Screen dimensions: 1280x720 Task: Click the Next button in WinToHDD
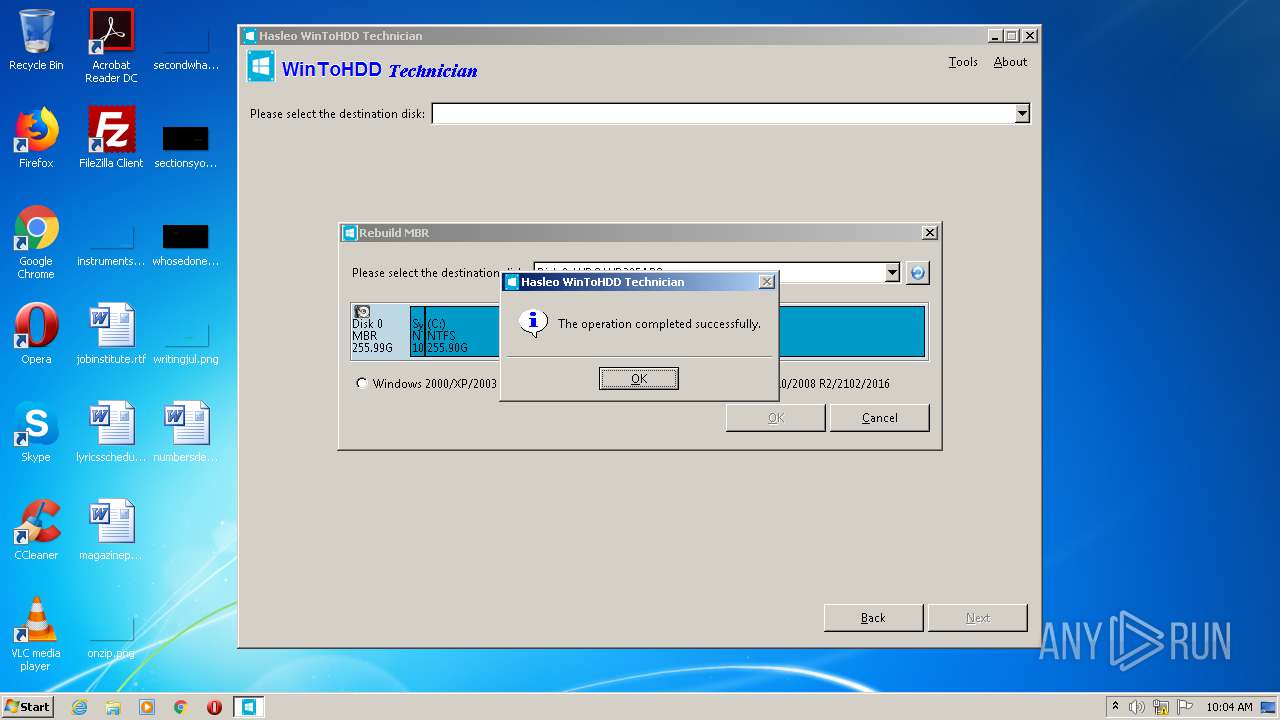click(977, 618)
